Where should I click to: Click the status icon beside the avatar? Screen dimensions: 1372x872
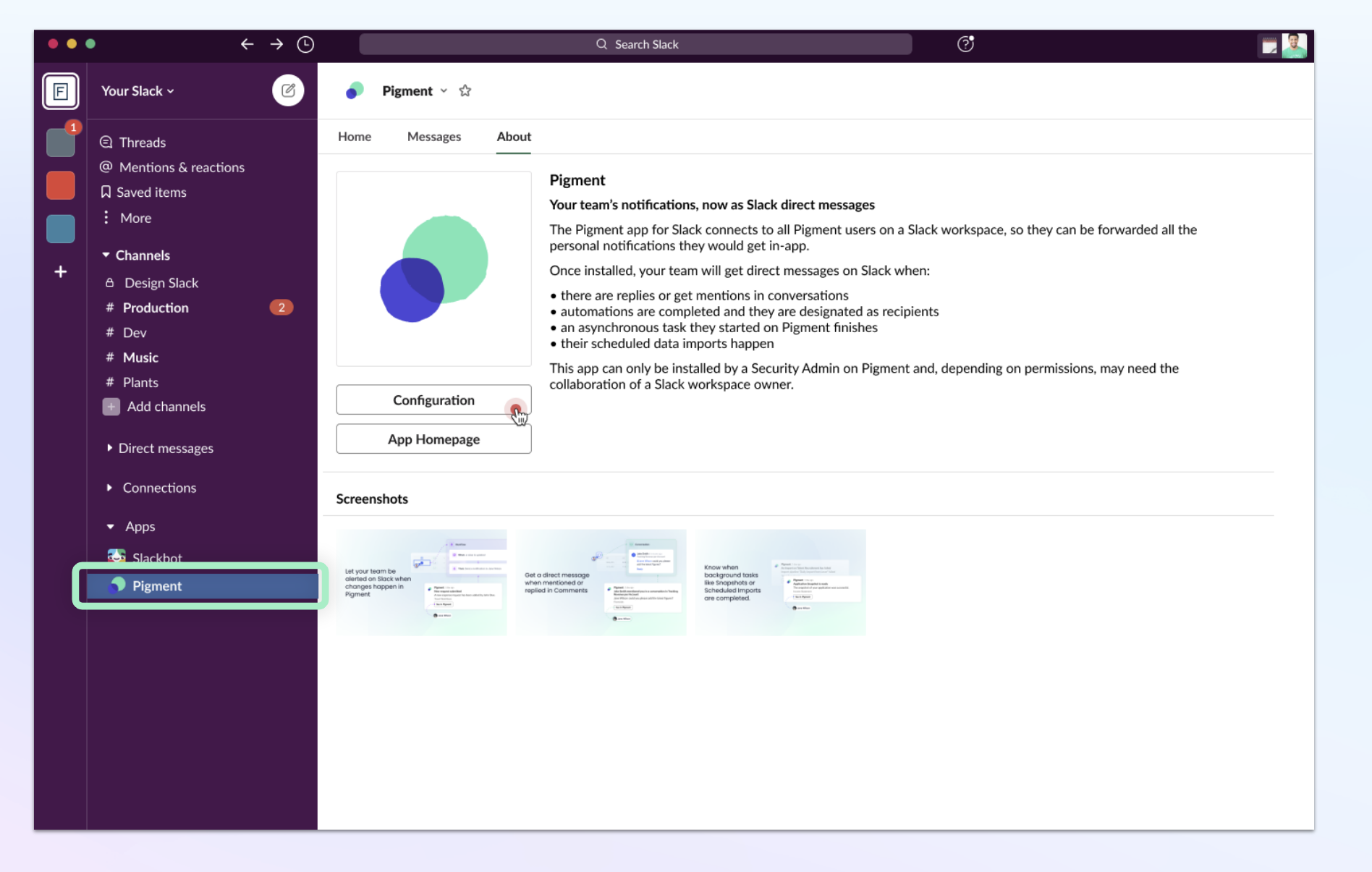point(1269,46)
